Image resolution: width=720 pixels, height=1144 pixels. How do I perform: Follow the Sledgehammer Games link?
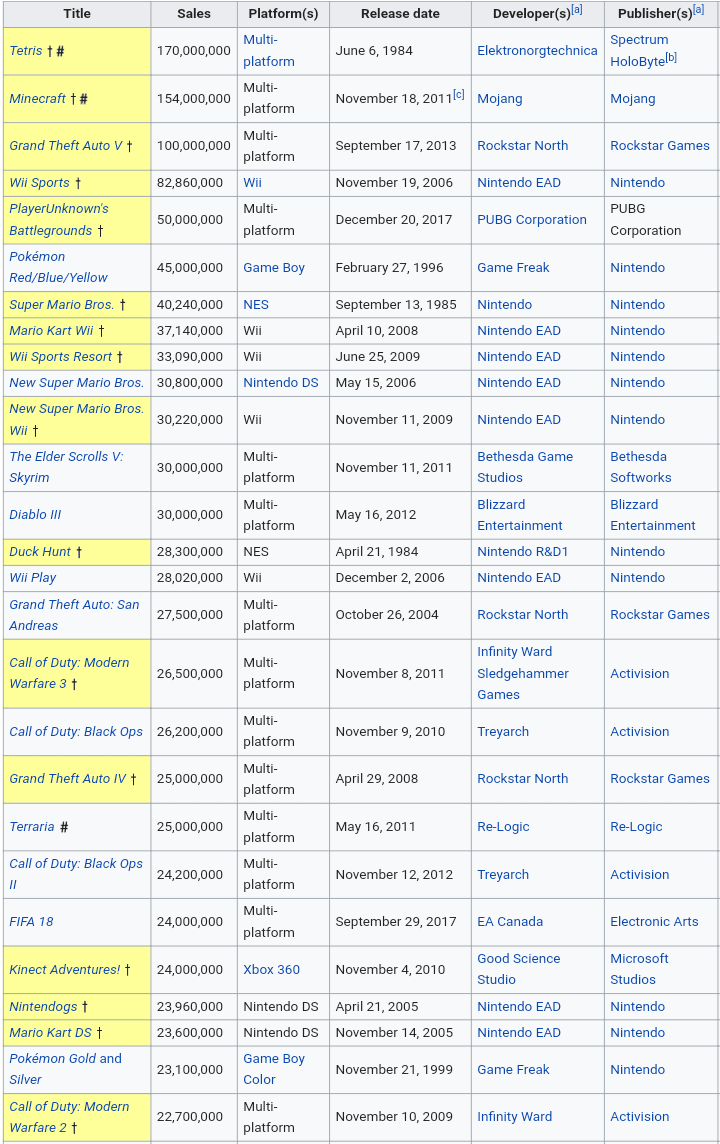(x=523, y=684)
